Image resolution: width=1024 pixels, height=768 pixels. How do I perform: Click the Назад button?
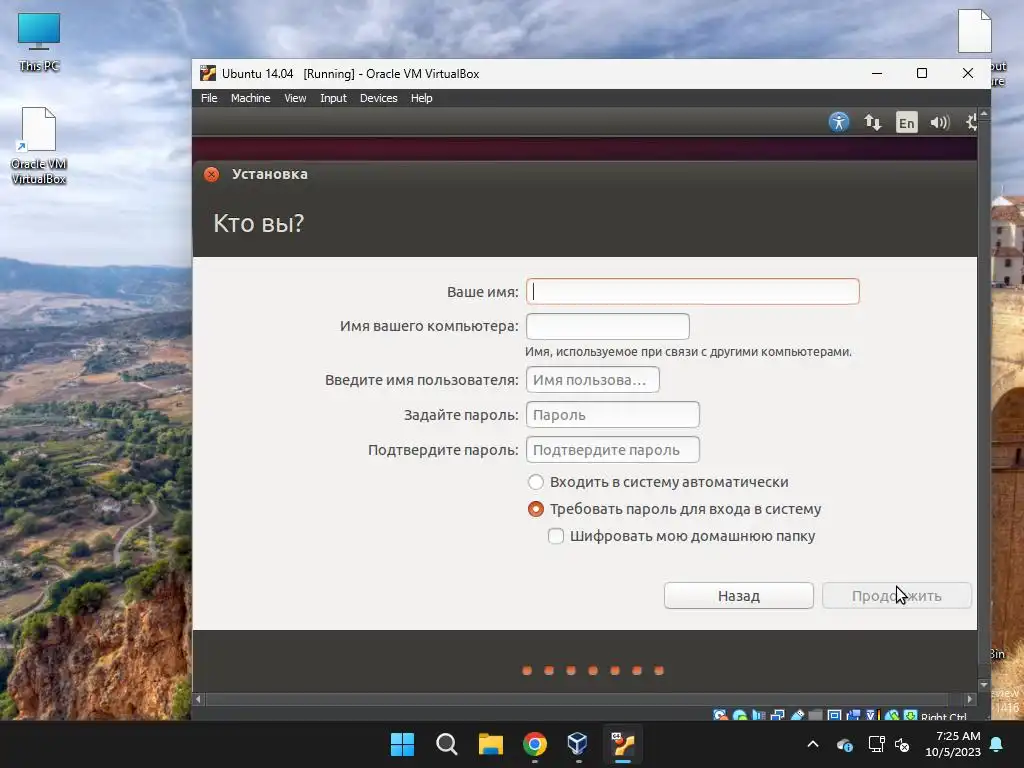tap(739, 596)
